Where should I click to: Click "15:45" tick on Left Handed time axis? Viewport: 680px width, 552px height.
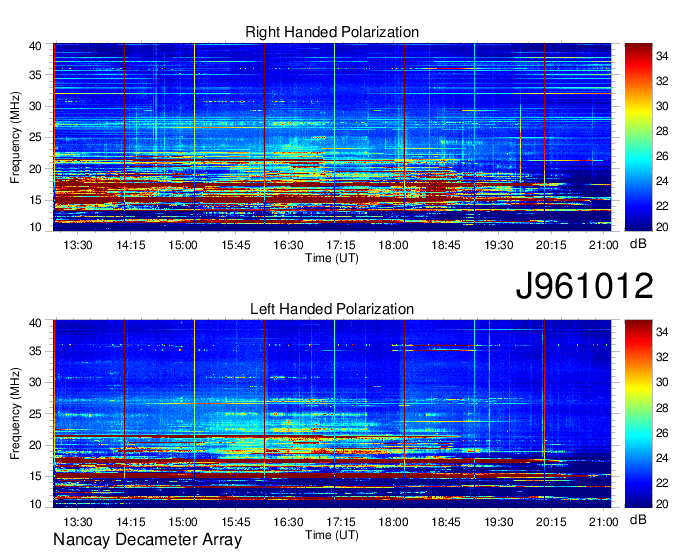pos(235,522)
